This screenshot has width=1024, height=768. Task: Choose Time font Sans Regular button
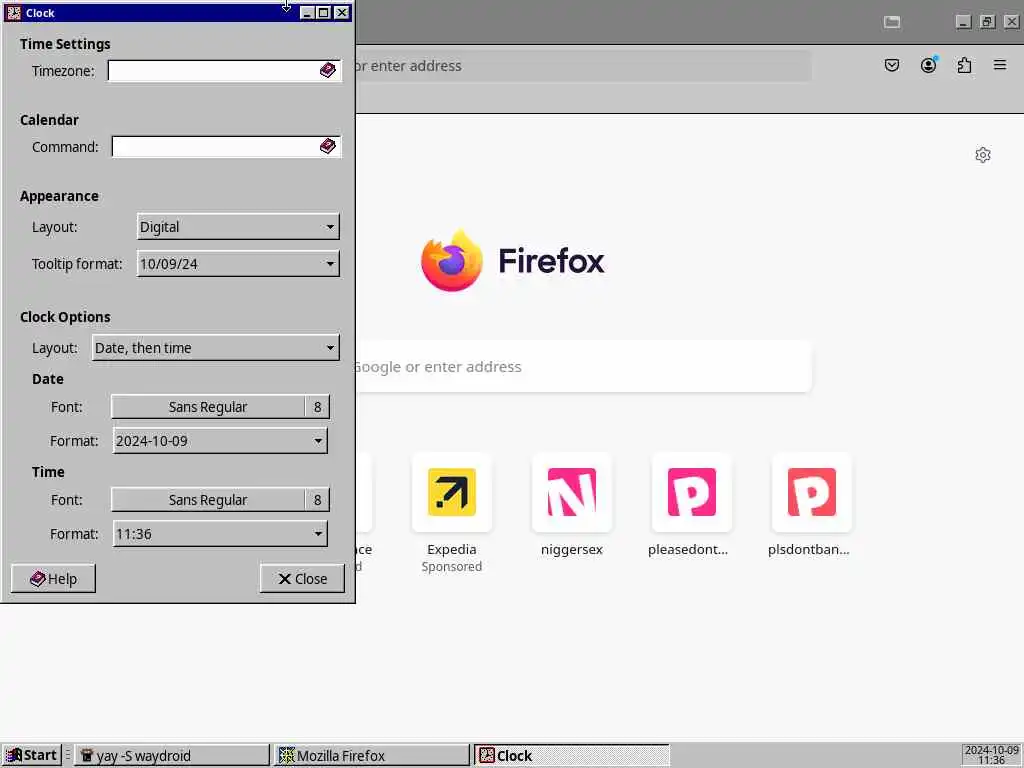pos(220,500)
